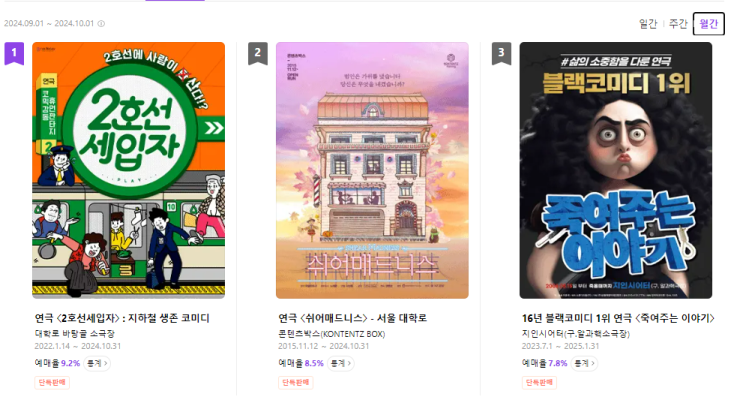Click the 단독판매 tag under 2호선세입자
The image size is (743, 412).
click(52, 383)
